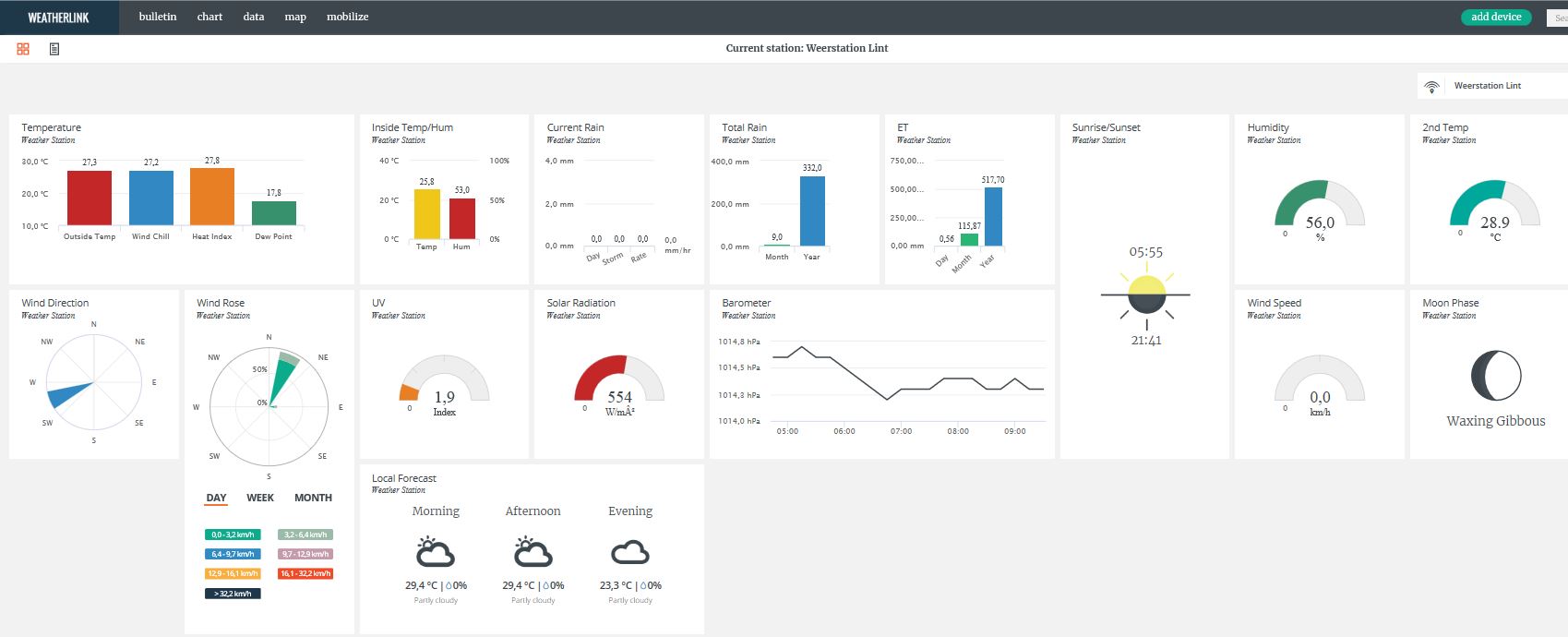Click the blue Wind Chill bar
This screenshot has width=1568, height=637.
tap(151, 198)
